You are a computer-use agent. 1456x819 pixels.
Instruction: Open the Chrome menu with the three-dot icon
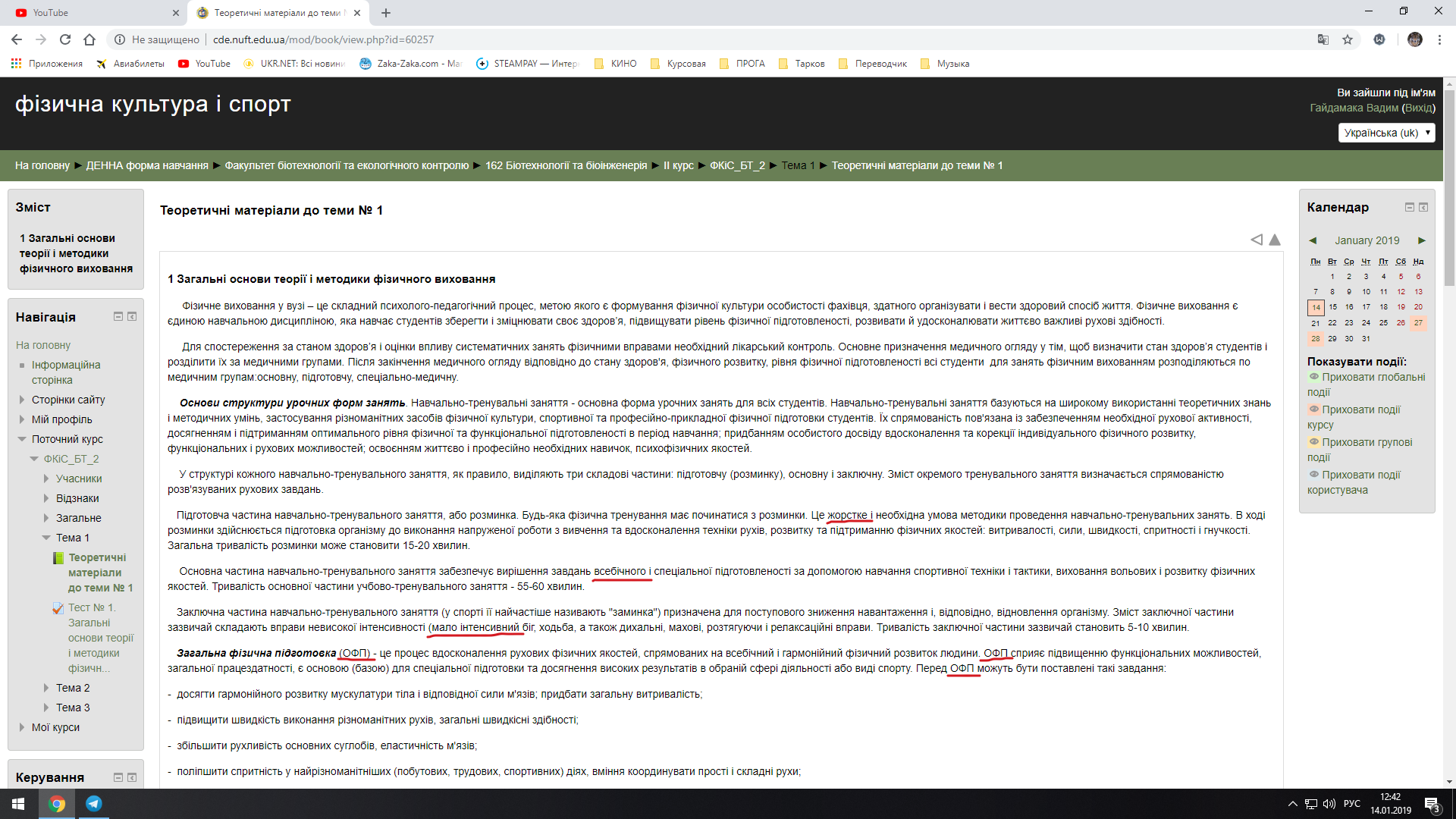pos(1439,39)
